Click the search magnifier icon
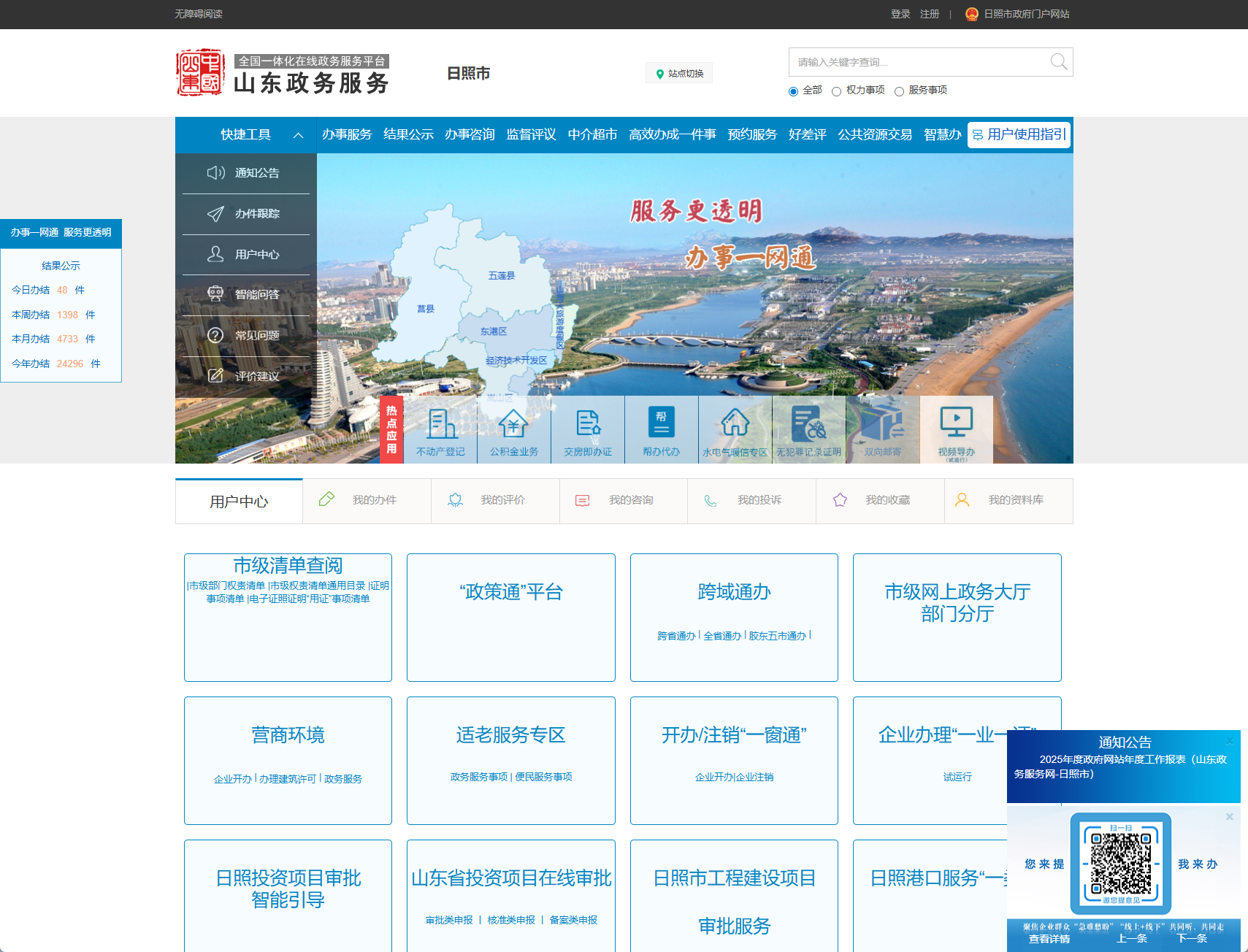1248x952 pixels. [1058, 62]
